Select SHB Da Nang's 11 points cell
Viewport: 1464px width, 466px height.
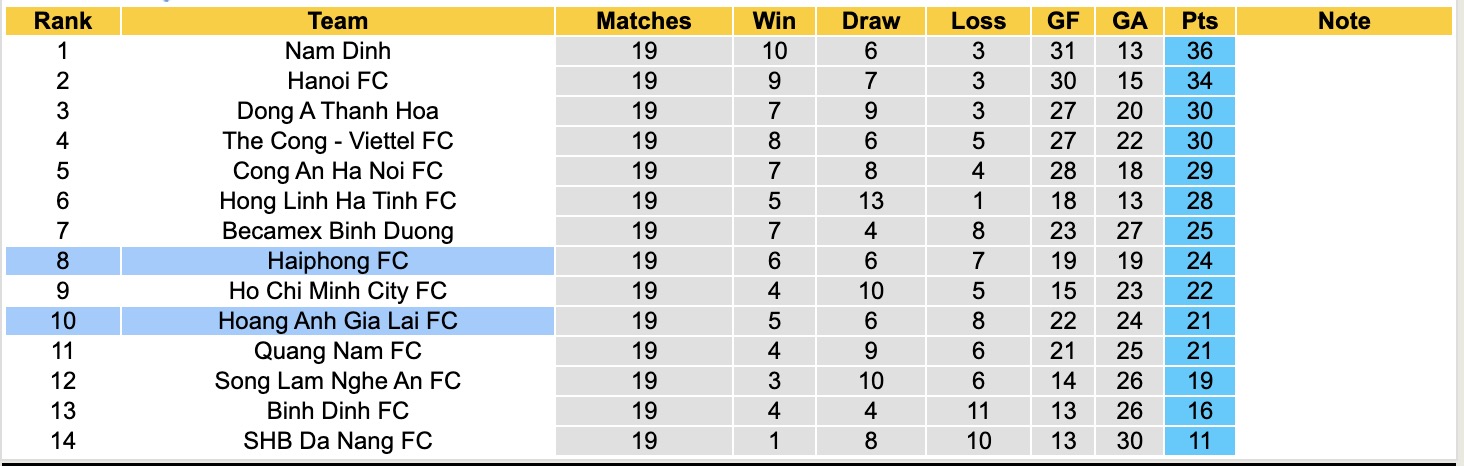(1199, 441)
